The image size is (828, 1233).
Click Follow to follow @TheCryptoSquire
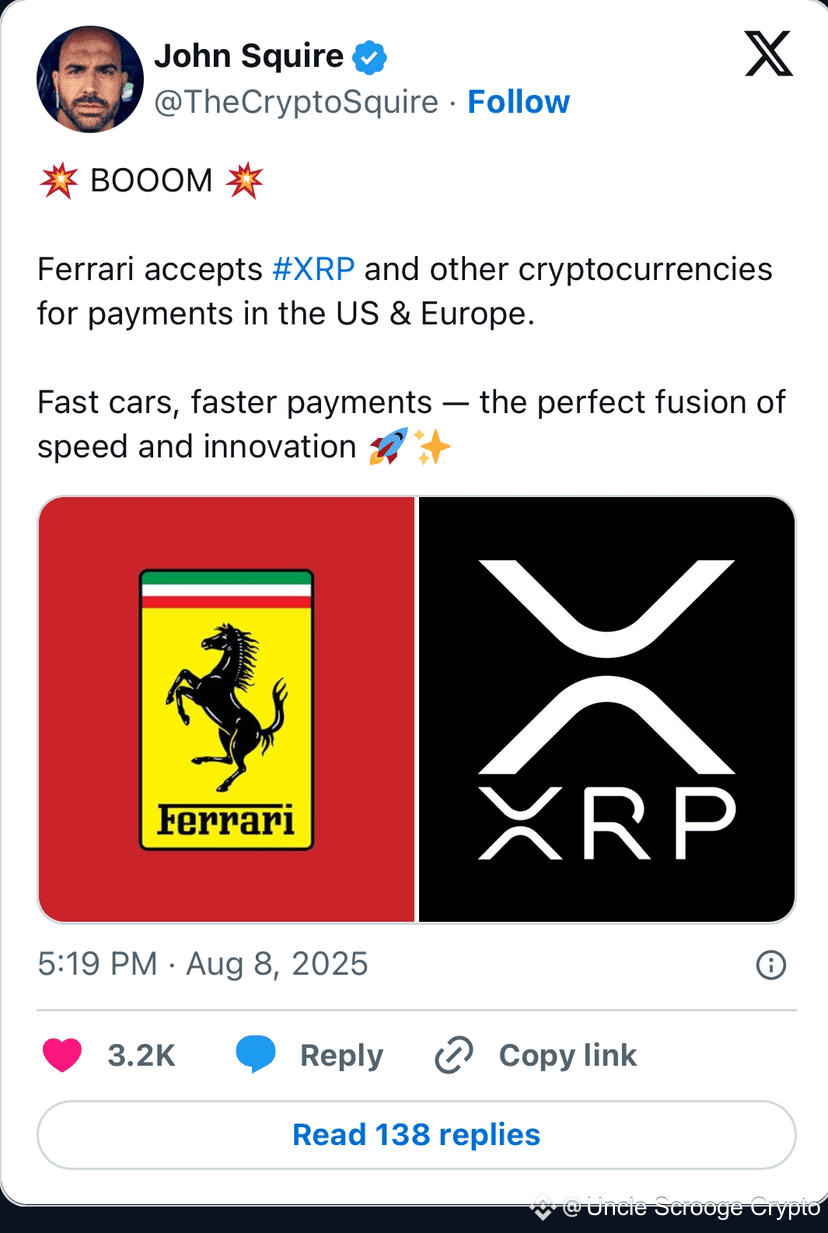pos(518,101)
